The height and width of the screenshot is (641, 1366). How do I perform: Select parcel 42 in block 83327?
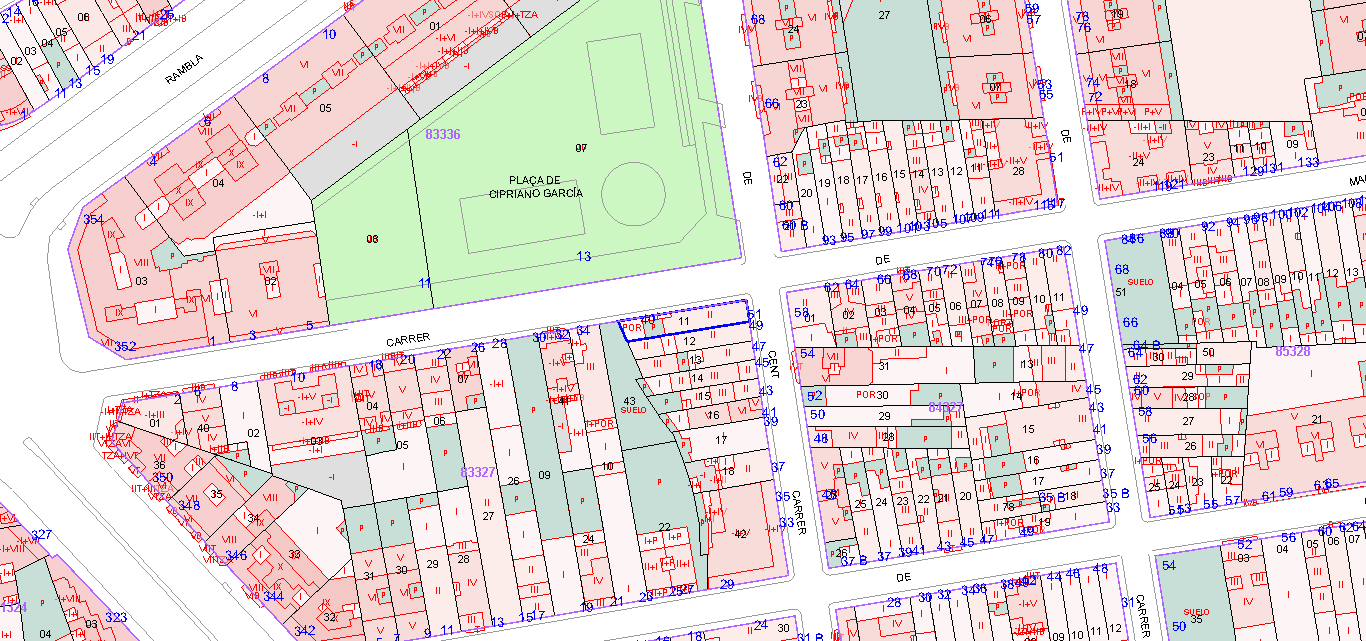(740, 533)
